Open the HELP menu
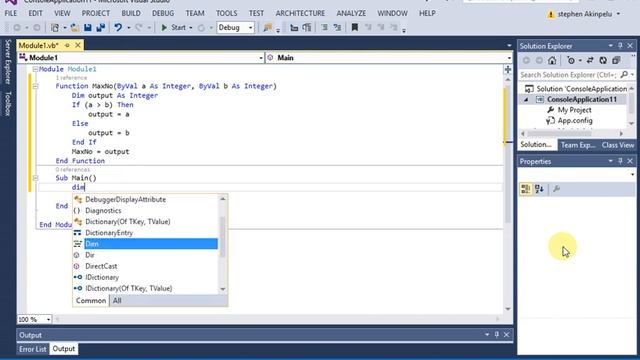 click(x=427, y=13)
